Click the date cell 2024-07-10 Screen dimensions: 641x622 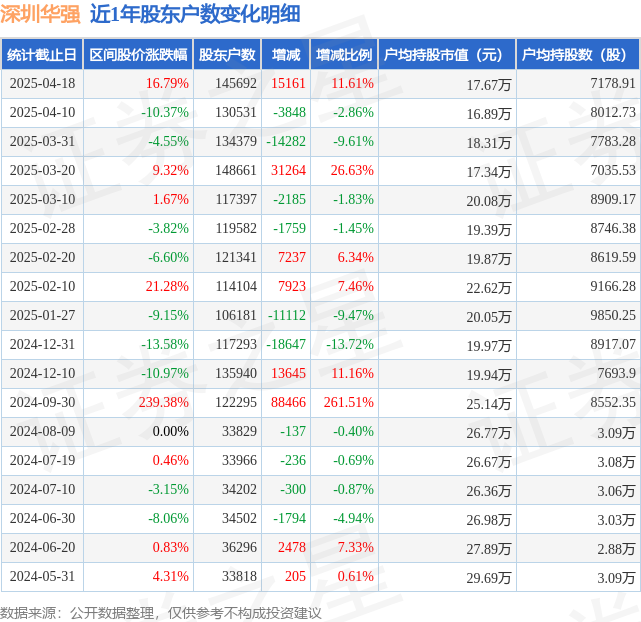pyautogui.click(x=43, y=490)
